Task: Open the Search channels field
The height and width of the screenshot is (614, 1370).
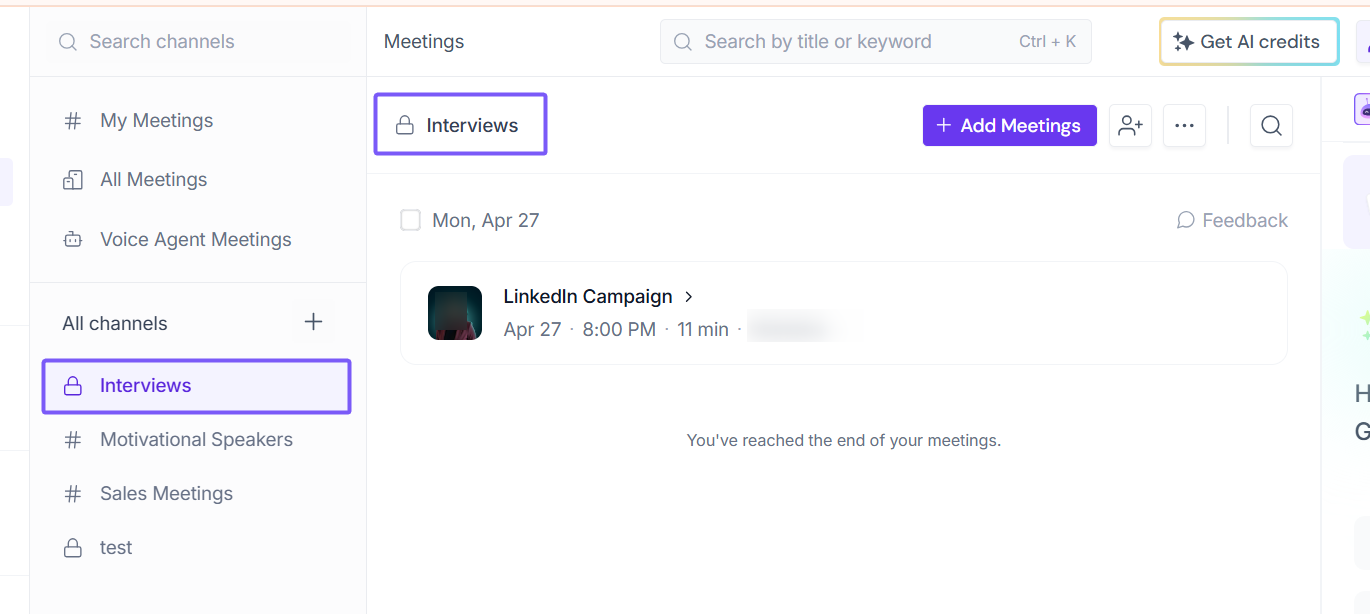Action: tap(198, 41)
